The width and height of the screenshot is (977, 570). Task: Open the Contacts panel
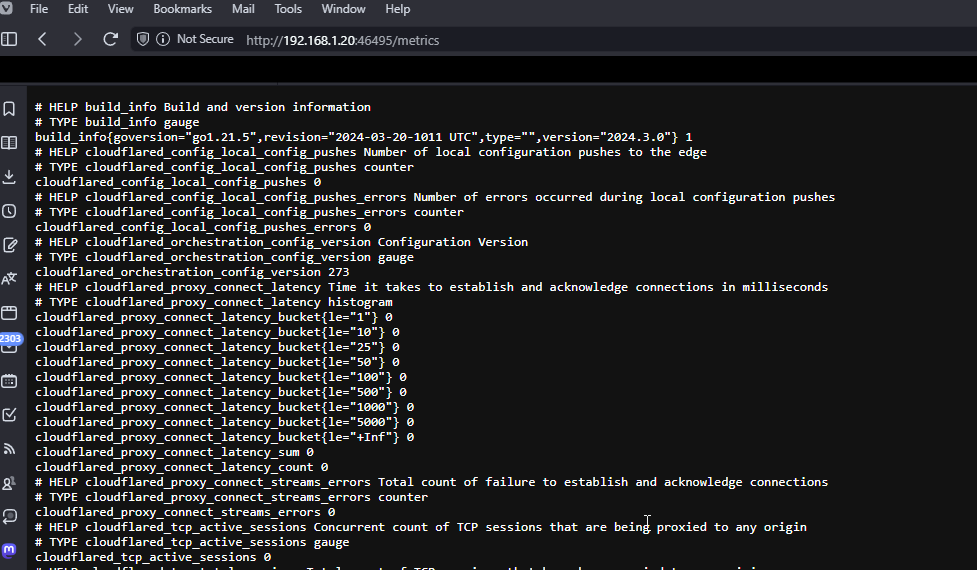[x=9, y=483]
